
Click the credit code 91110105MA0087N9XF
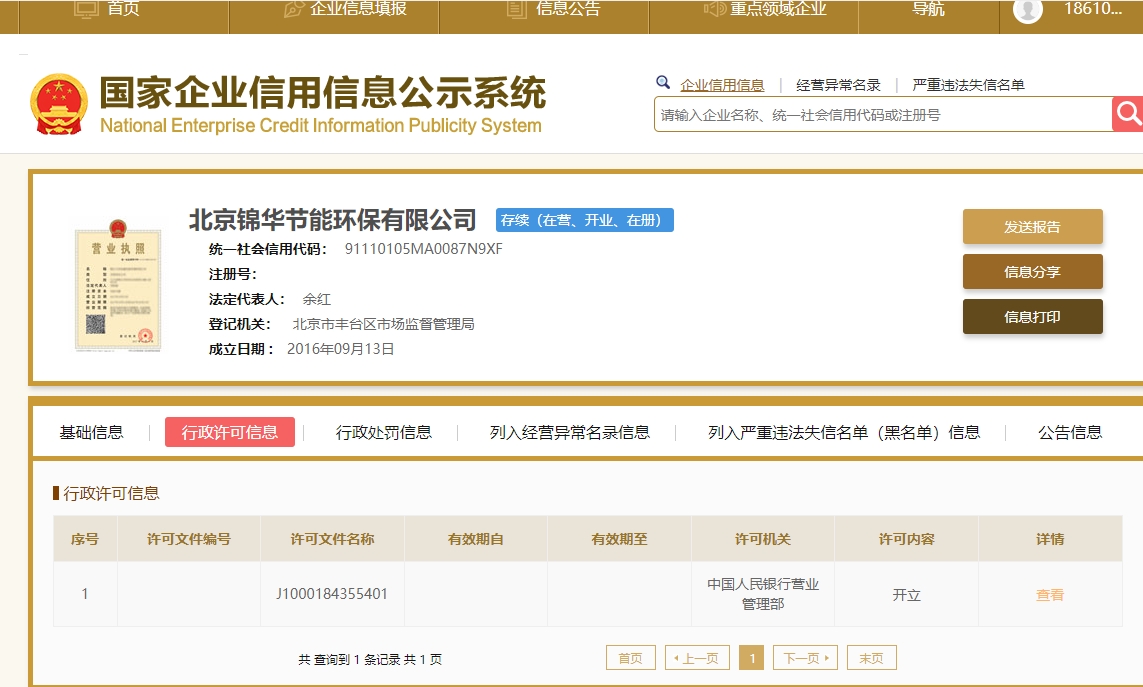424,249
